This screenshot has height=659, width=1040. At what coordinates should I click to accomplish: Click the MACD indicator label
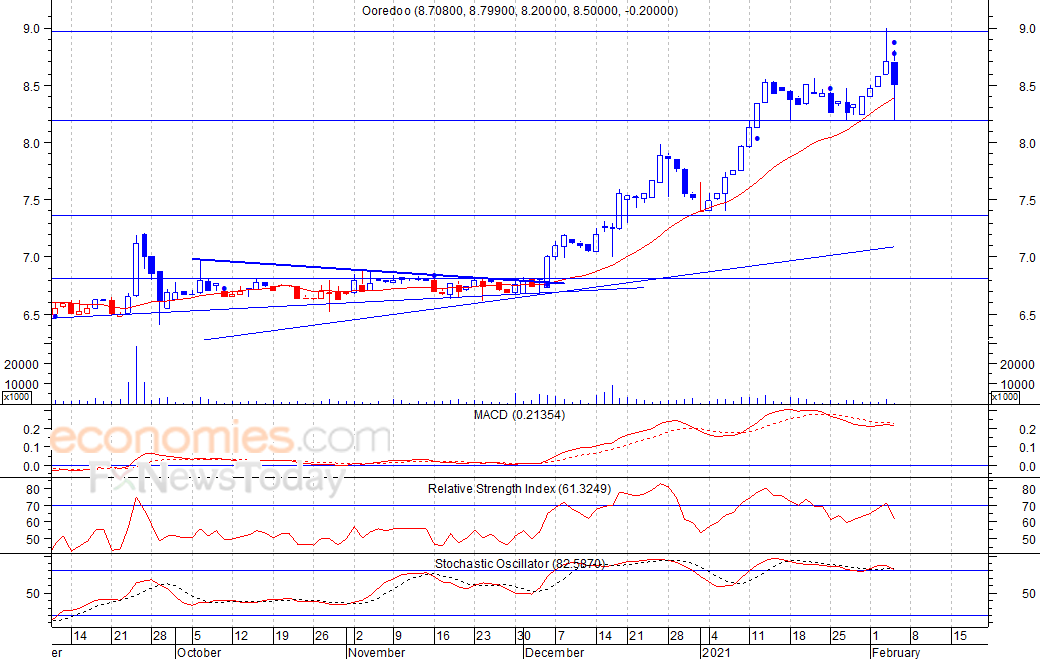pos(519,414)
